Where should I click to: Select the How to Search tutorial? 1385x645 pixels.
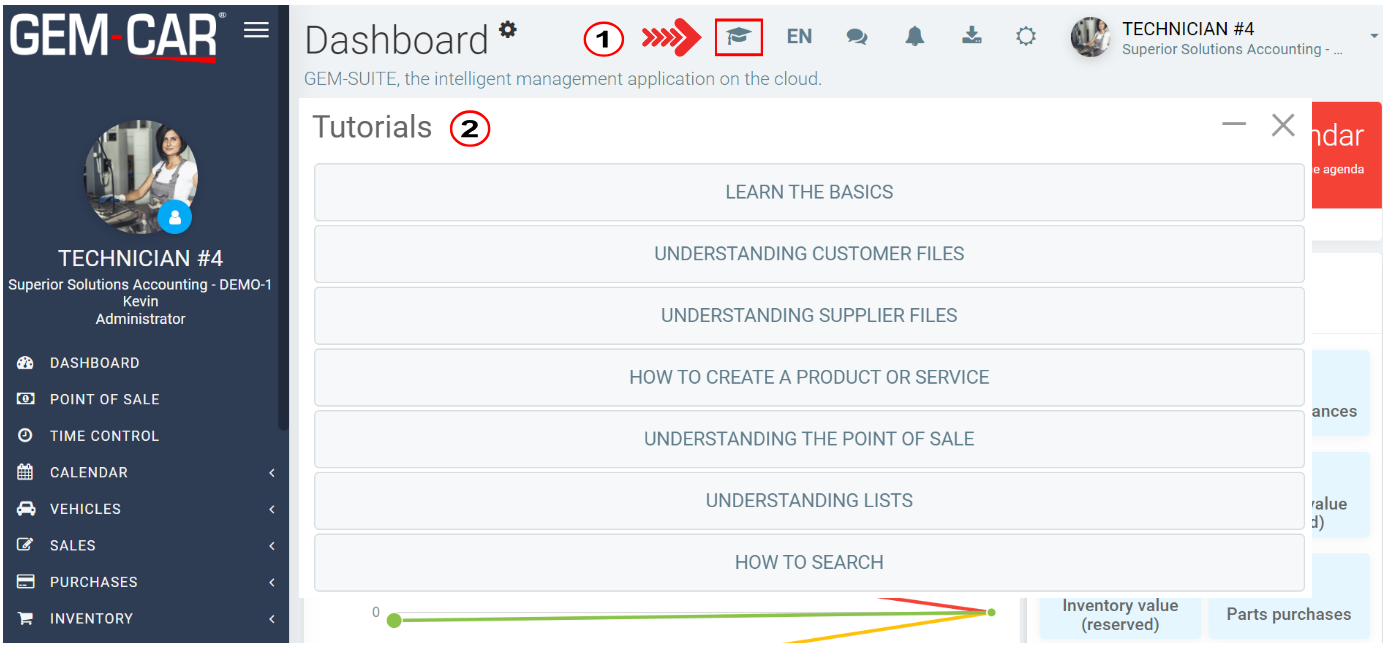click(809, 562)
